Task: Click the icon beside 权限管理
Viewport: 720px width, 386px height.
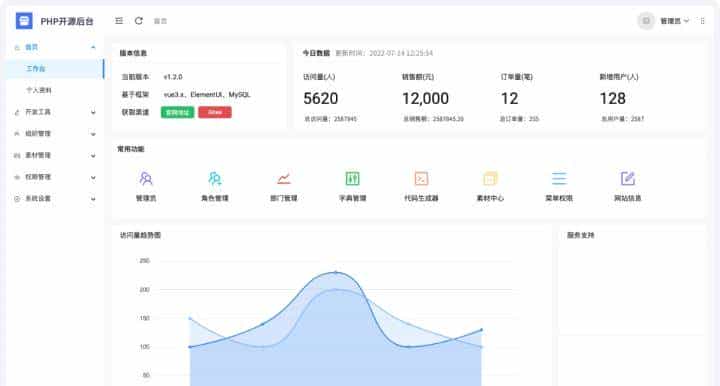Action: pyautogui.click(x=17, y=177)
